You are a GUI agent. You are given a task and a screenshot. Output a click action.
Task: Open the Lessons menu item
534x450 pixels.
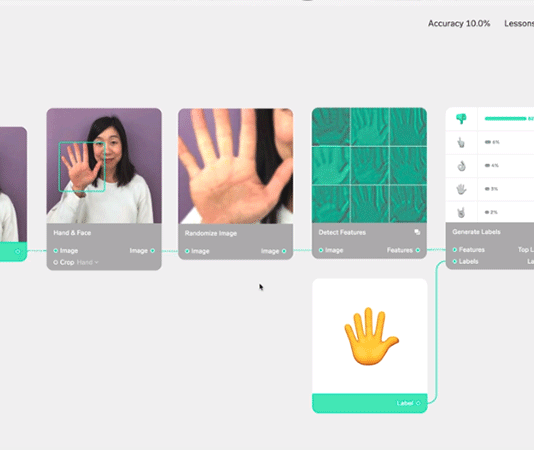[x=519, y=24]
